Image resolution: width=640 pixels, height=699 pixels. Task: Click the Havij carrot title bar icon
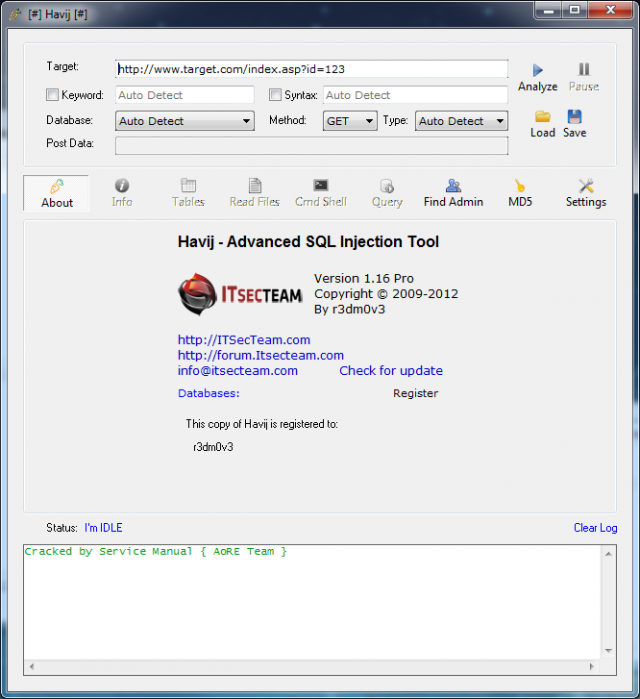(15, 14)
